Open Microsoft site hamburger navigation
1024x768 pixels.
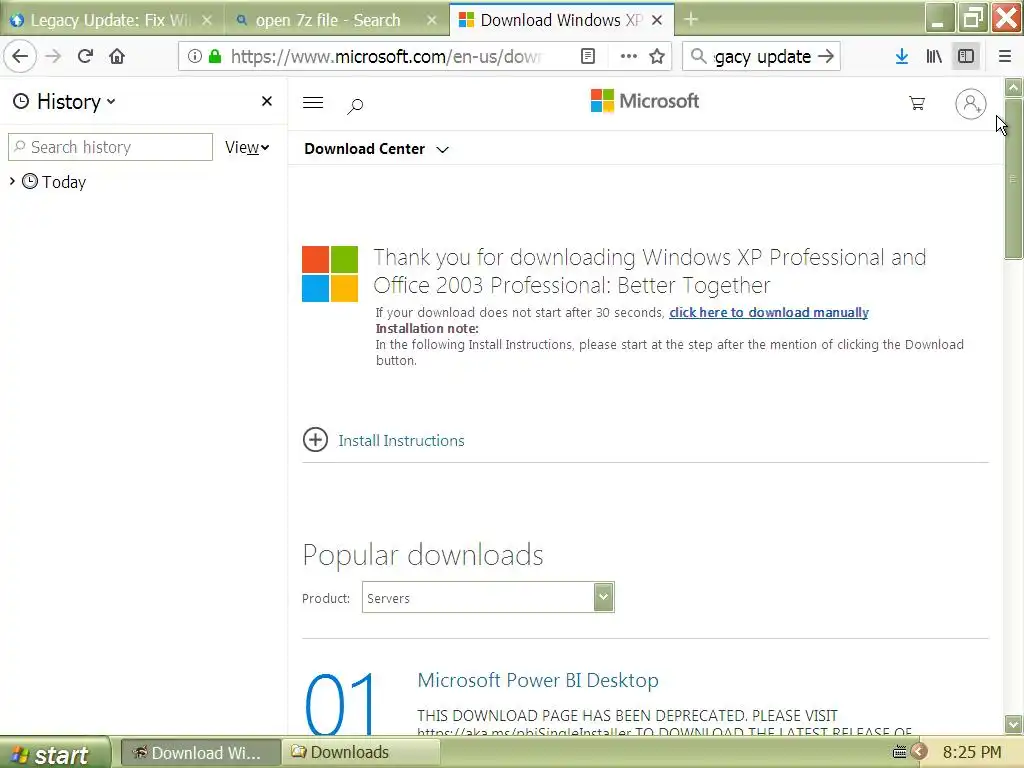313,103
